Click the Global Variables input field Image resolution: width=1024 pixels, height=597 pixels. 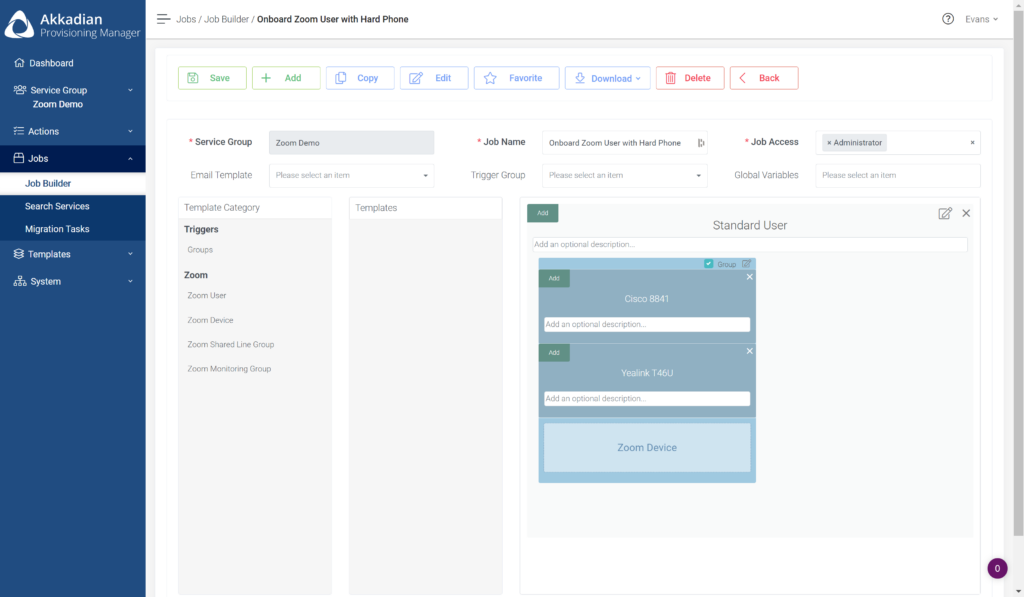pyautogui.click(x=897, y=174)
